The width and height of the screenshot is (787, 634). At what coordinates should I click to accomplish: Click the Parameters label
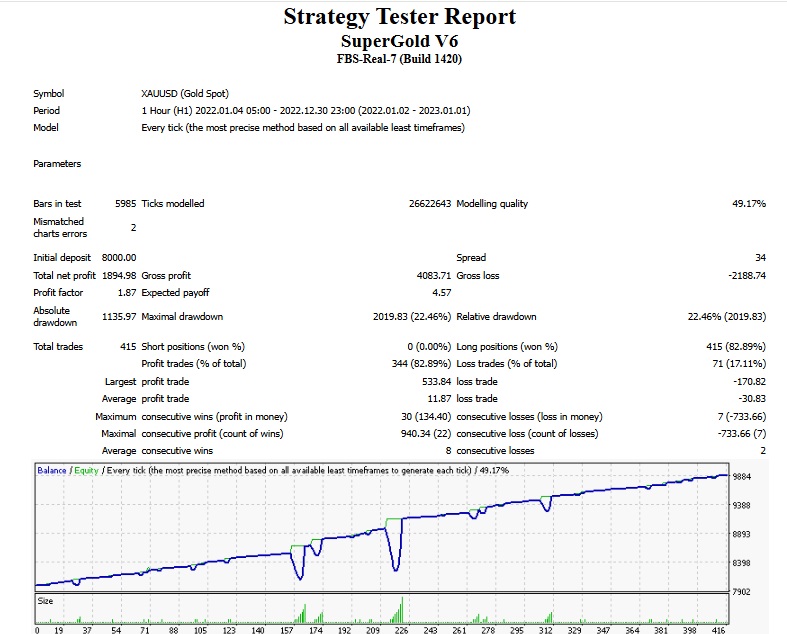coord(57,164)
